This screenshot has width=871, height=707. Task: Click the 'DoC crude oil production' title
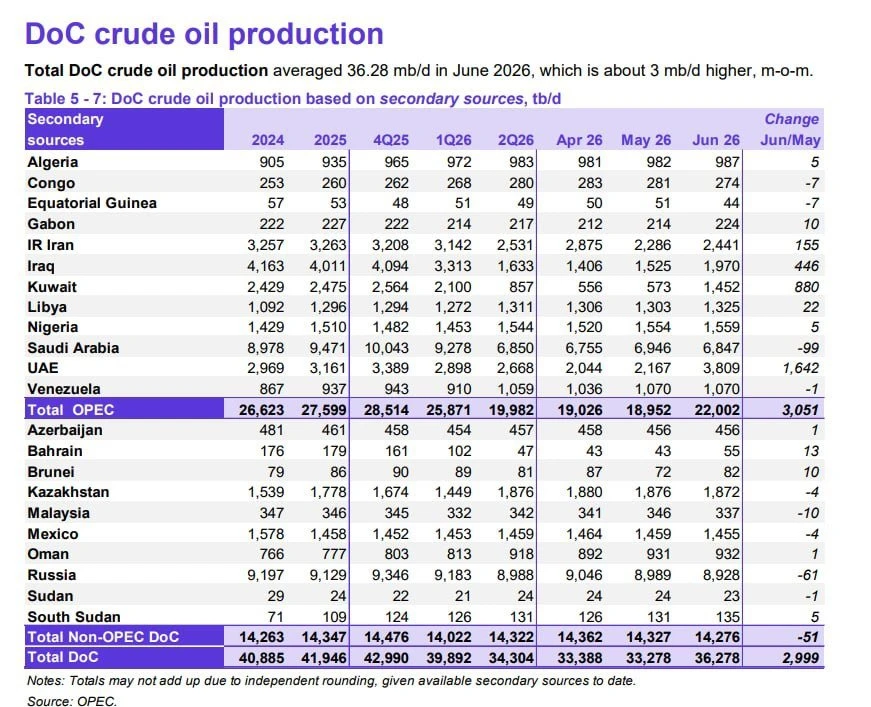coord(204,34)
